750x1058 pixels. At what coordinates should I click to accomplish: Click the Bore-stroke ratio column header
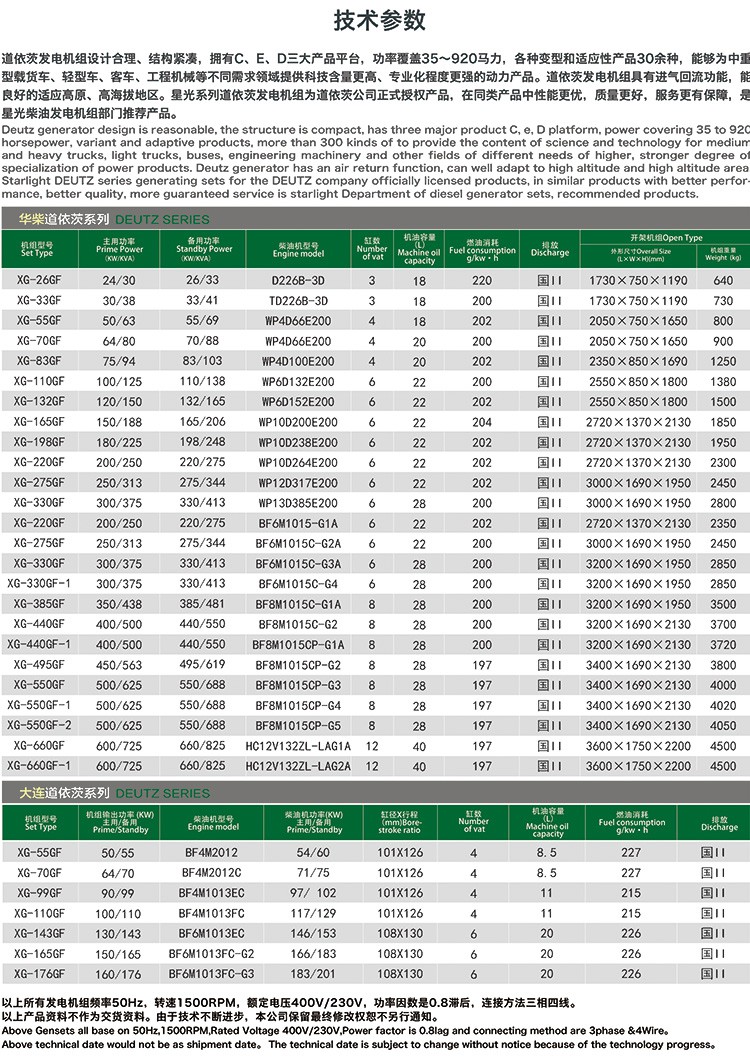click(399, 823)
